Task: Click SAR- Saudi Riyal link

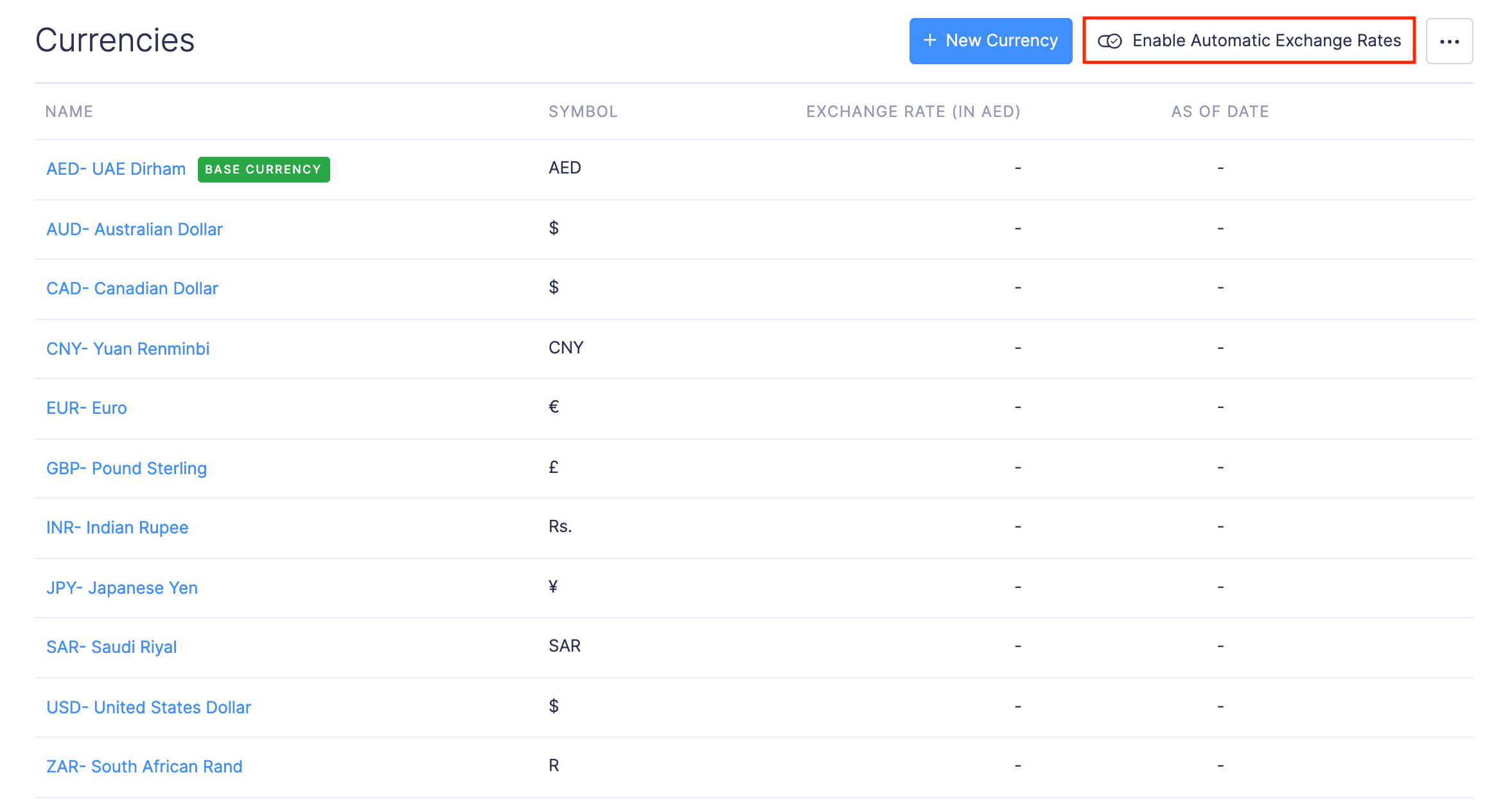Action: [x=111, y=647]
